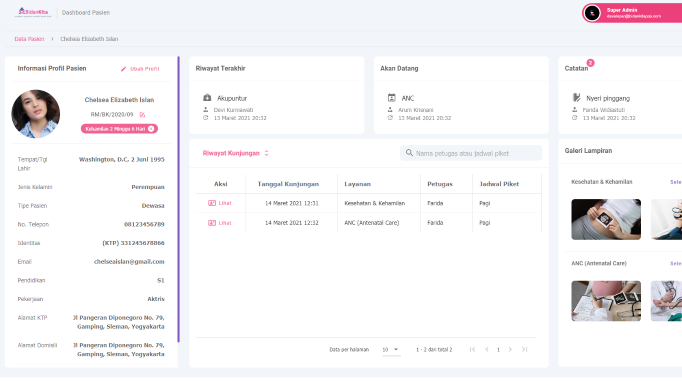Click the BidanKita logo
The image size is (682, 383).
pyautogui.click(x=33, y=12)
